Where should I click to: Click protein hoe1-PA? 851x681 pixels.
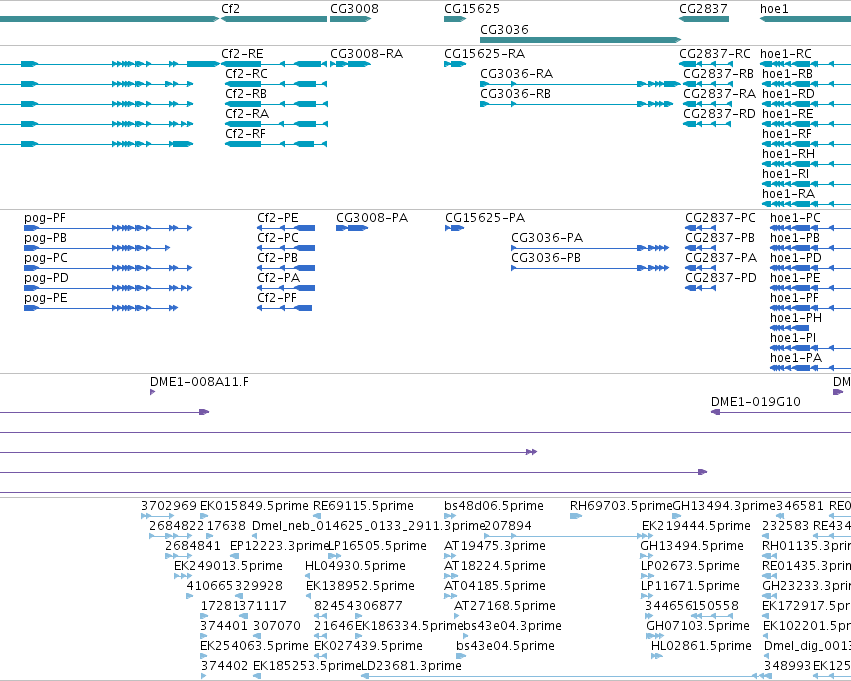point(796,358)
